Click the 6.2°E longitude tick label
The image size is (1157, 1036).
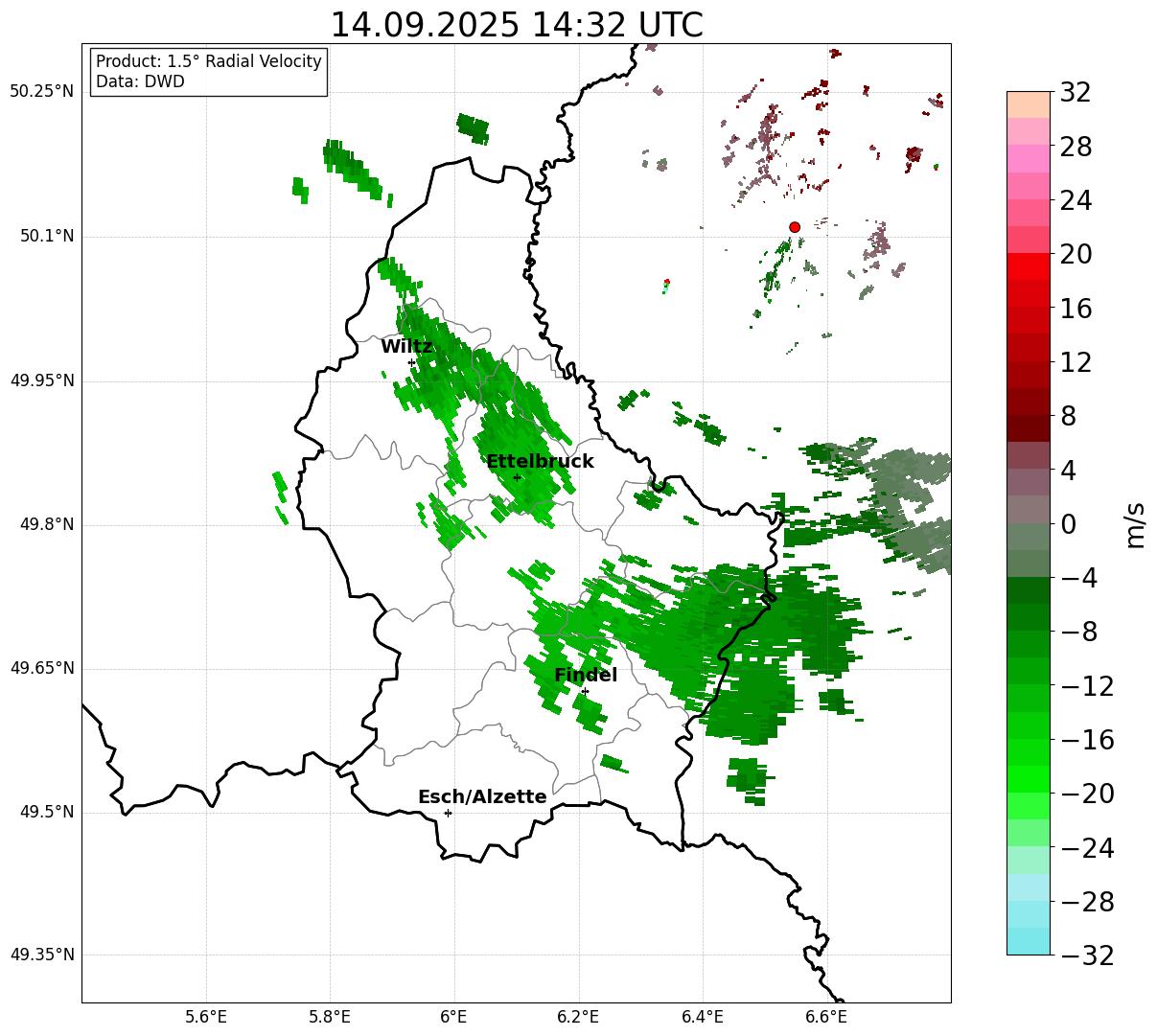578,1017
